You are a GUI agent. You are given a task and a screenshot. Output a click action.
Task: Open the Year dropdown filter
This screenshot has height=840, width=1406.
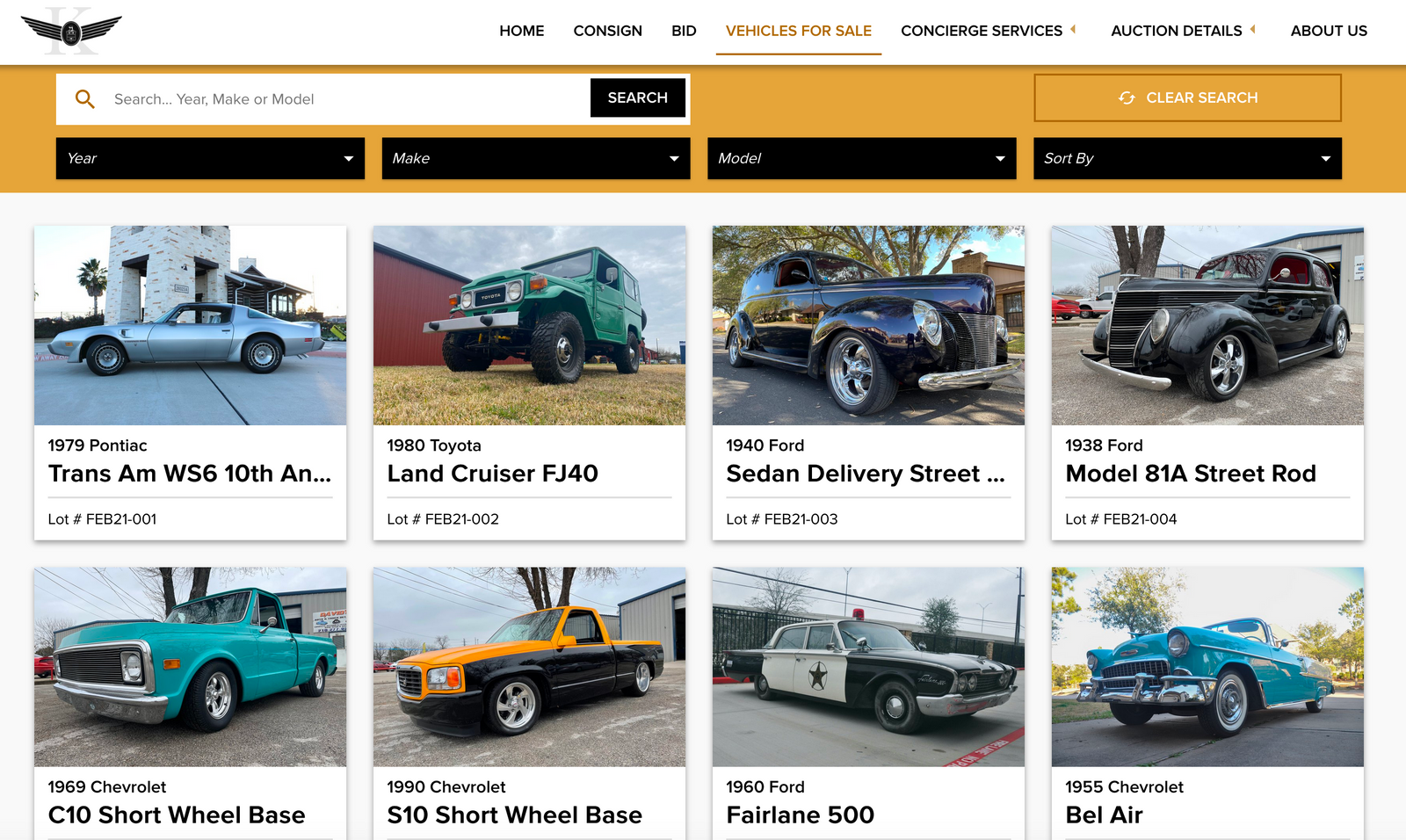click(x=210, y=158)
